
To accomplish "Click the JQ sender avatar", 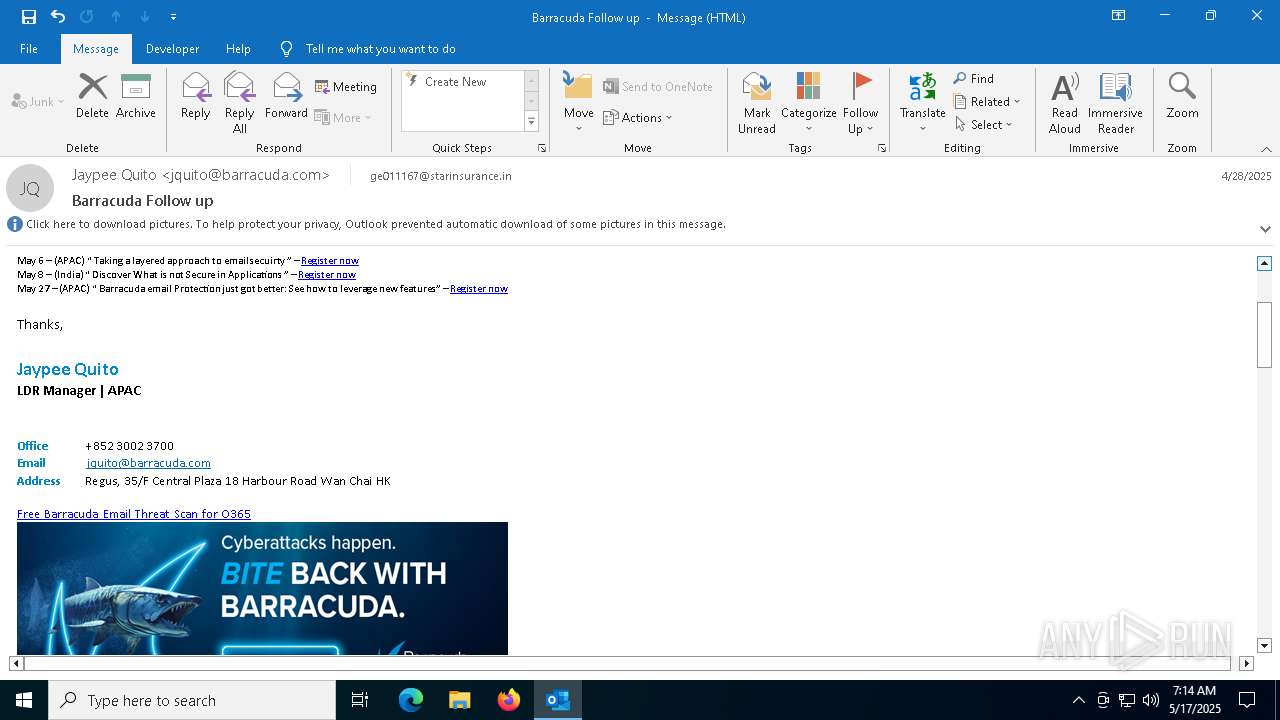I will 30,188.
